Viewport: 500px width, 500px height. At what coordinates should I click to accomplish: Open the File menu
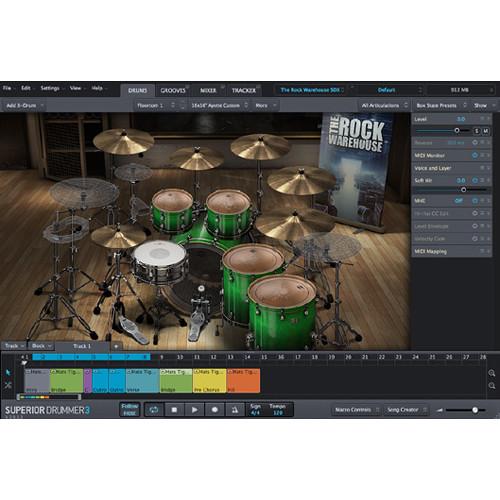click(8, 88)
